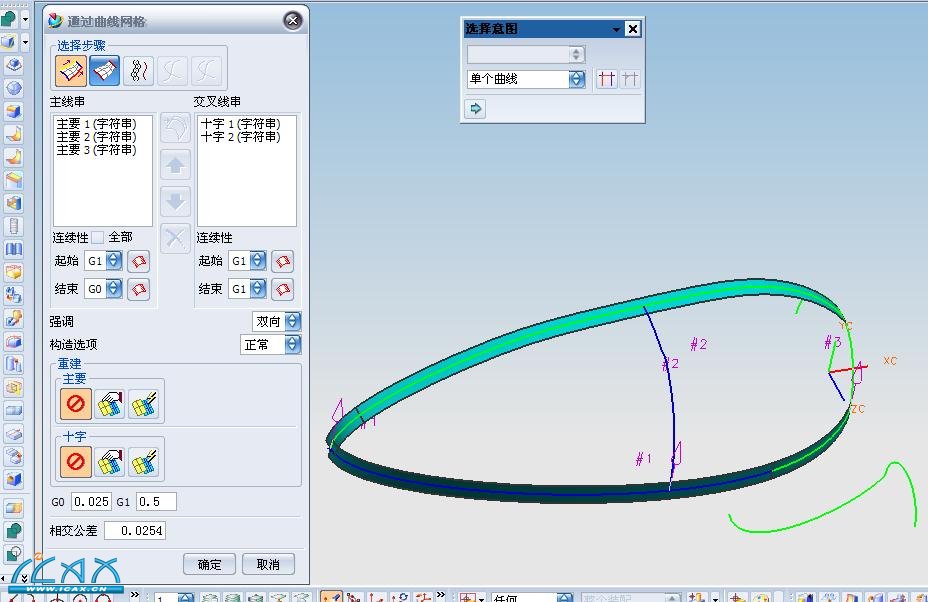Select the cross strings selection step icon

[x=105, y=70]
